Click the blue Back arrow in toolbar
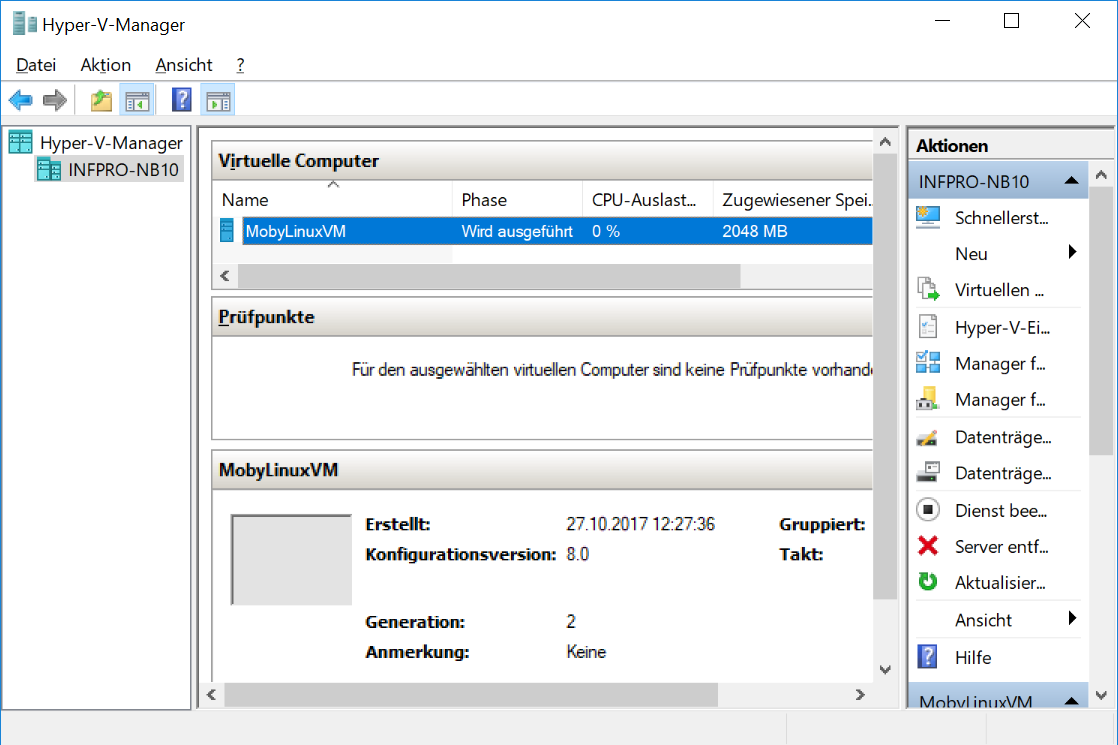Viewport: 1118px width, 745px height. 21,101
